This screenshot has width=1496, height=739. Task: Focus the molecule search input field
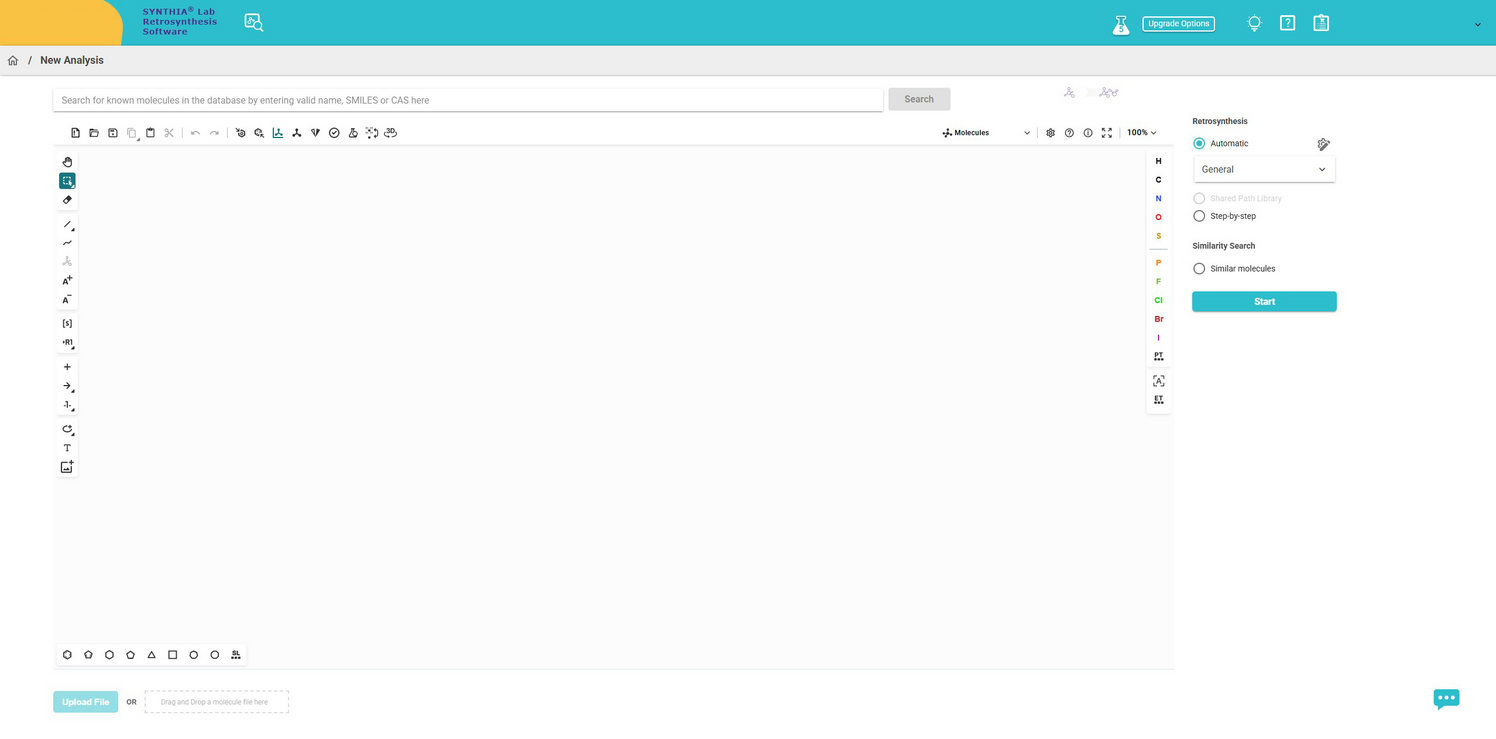pyautogui.click(x=467, y=100)
